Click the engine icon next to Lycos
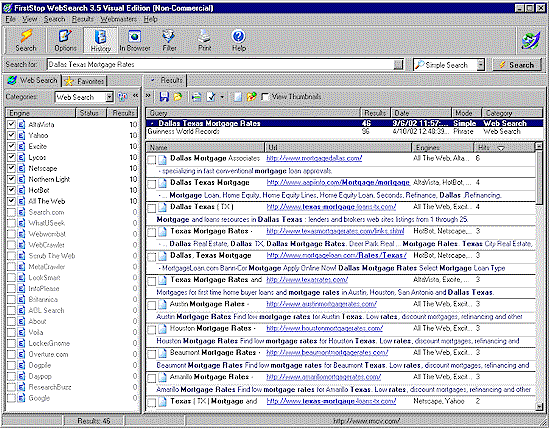 pos(21,157)
